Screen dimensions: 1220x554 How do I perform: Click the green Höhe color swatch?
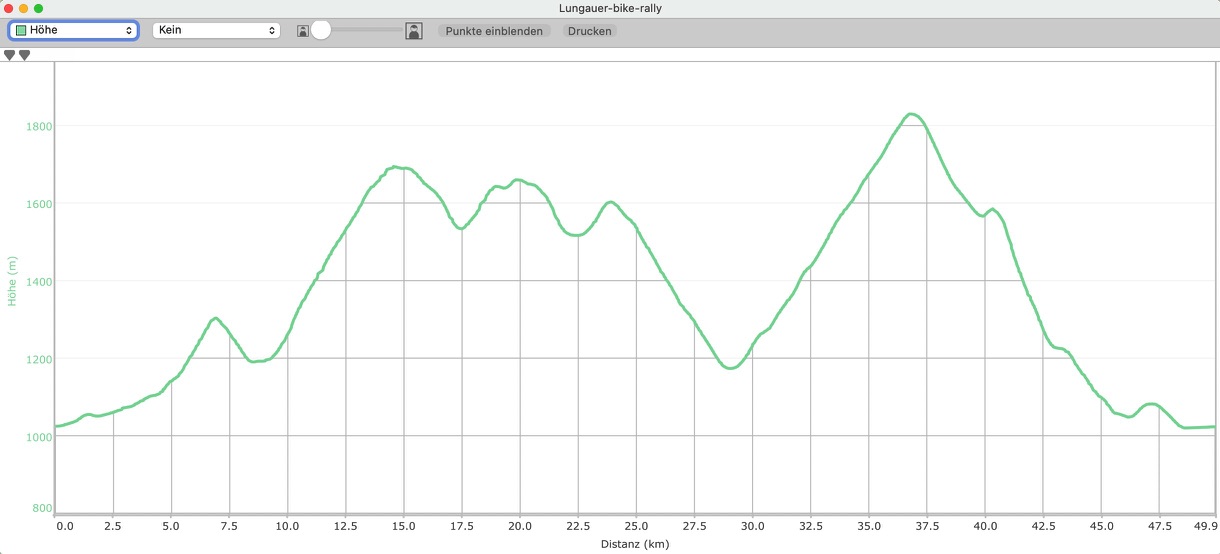click(x=21, y=31)
